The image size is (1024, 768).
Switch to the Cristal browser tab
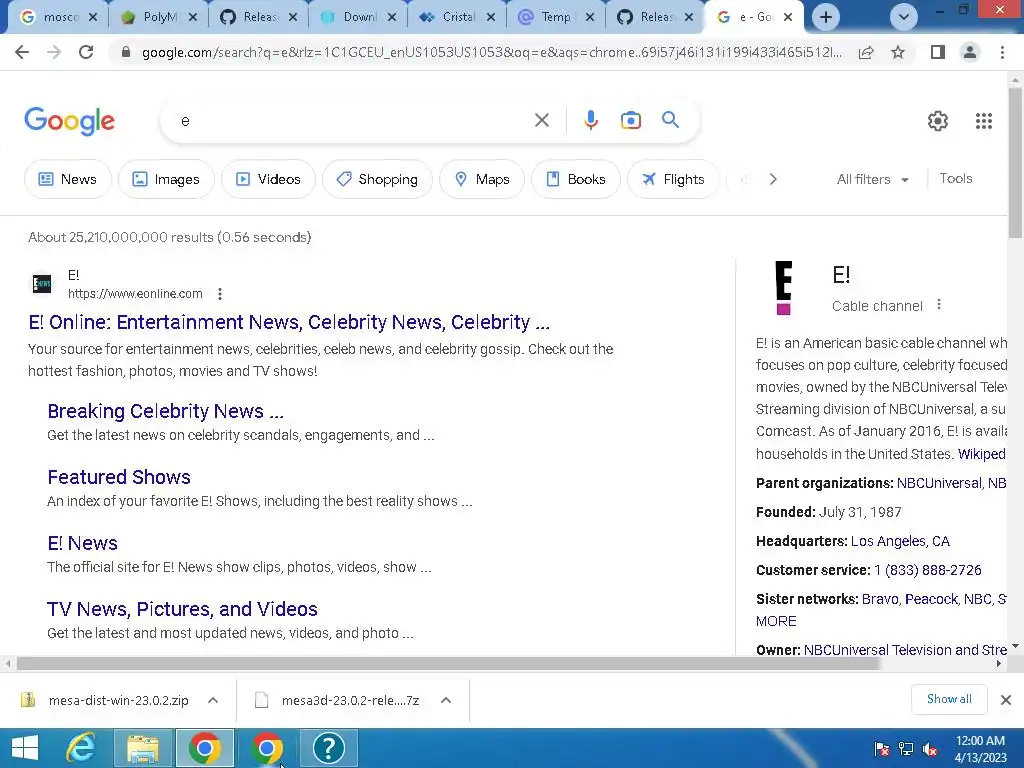456,17
